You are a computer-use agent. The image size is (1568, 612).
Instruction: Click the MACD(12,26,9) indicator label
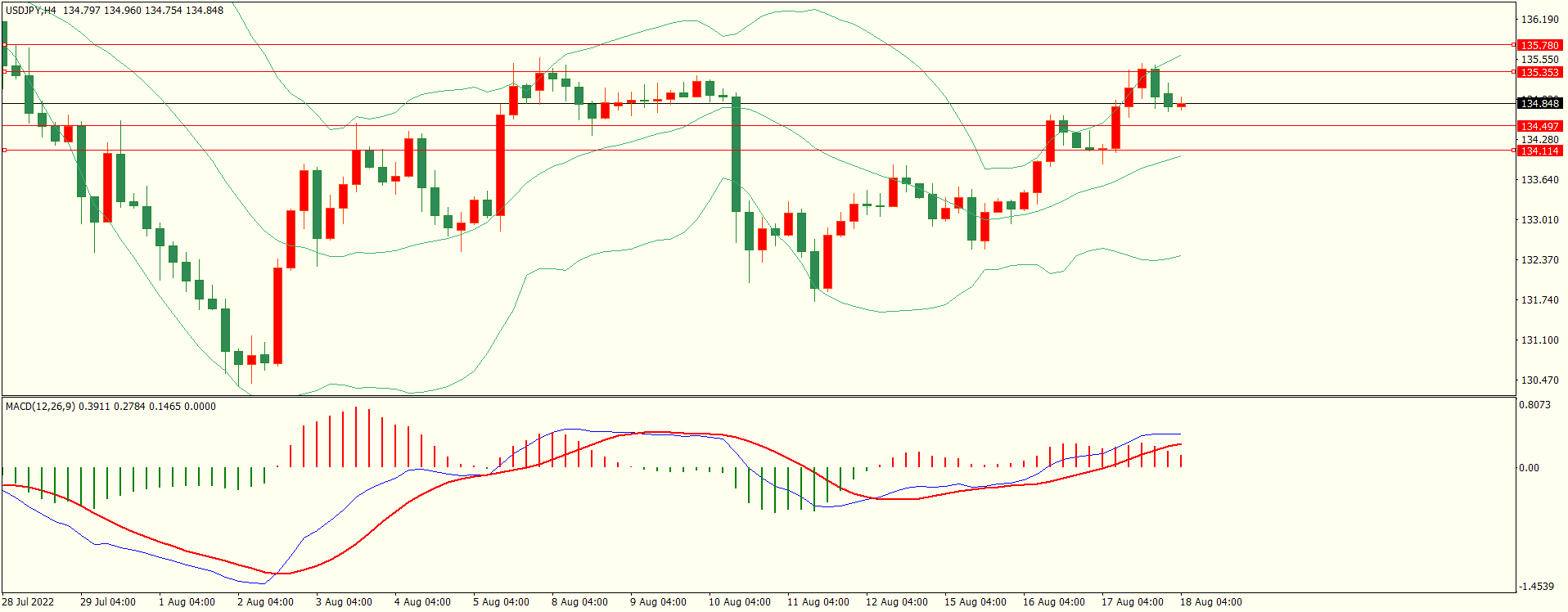(x=40, y=407)
